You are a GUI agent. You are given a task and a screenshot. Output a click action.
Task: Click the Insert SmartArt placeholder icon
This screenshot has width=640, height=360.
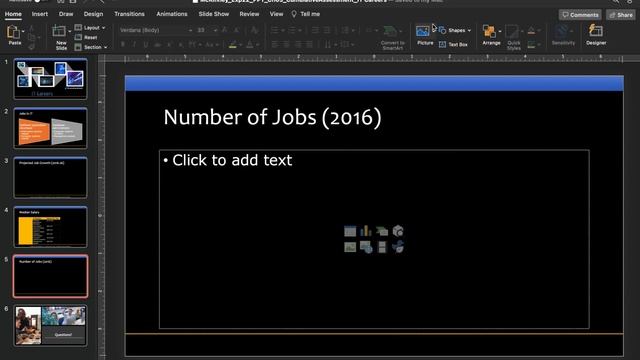coord(382,231)
